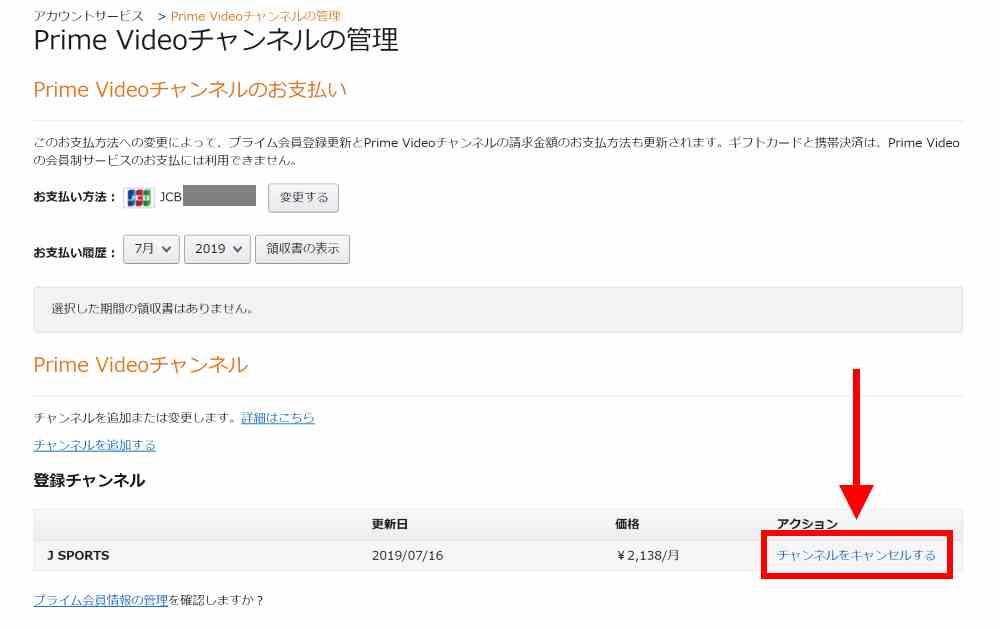
Task: Open the month dropdown showing 7月
Action: [x=150, y=249]
